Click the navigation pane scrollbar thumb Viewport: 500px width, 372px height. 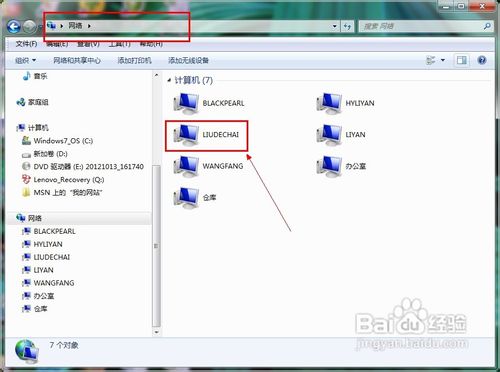tap(156, 246)
